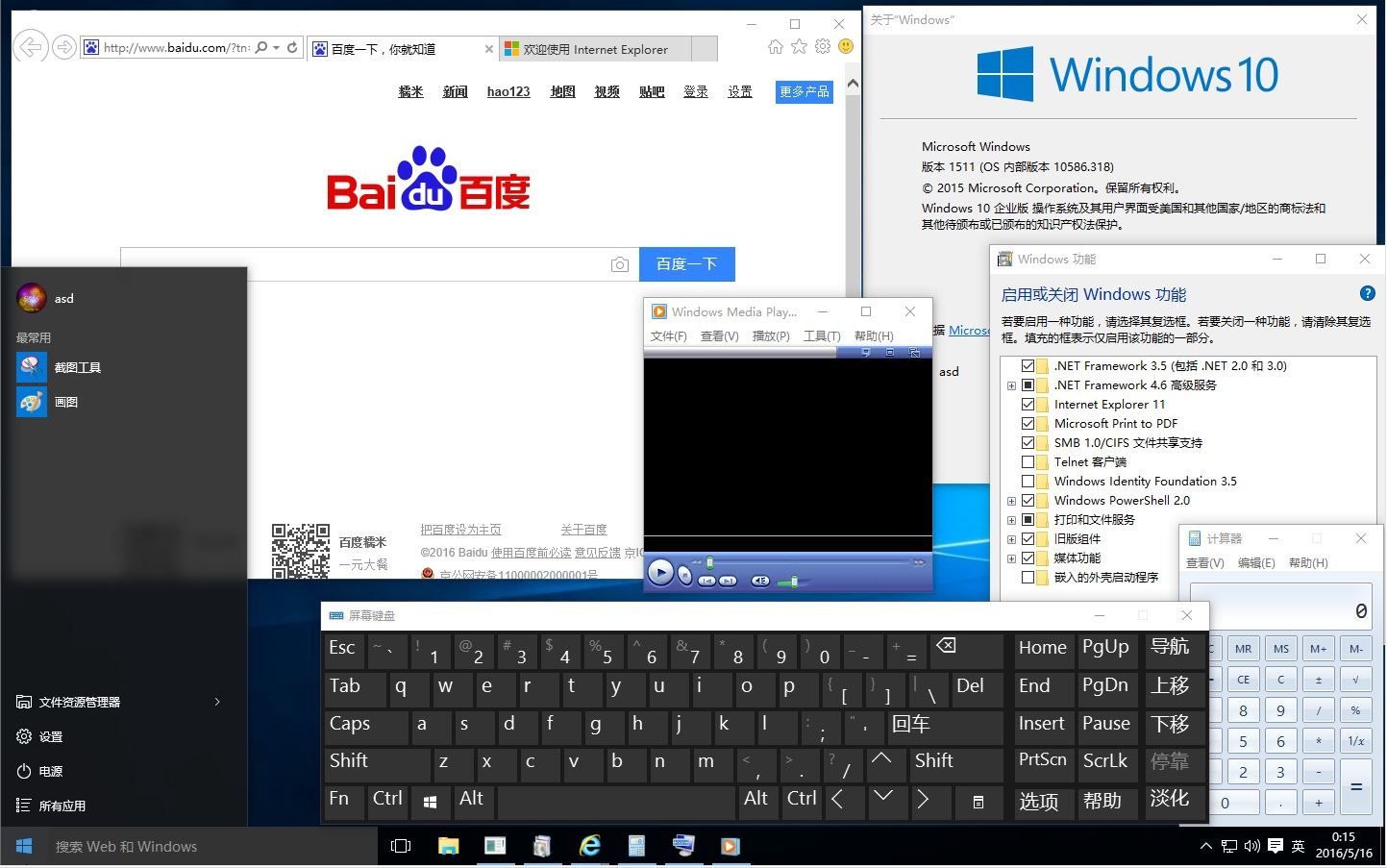The height and width of the screenshot is (868, 1387).
Task: Open the search magnifier in the IE address bar
Action: (260, 47)
